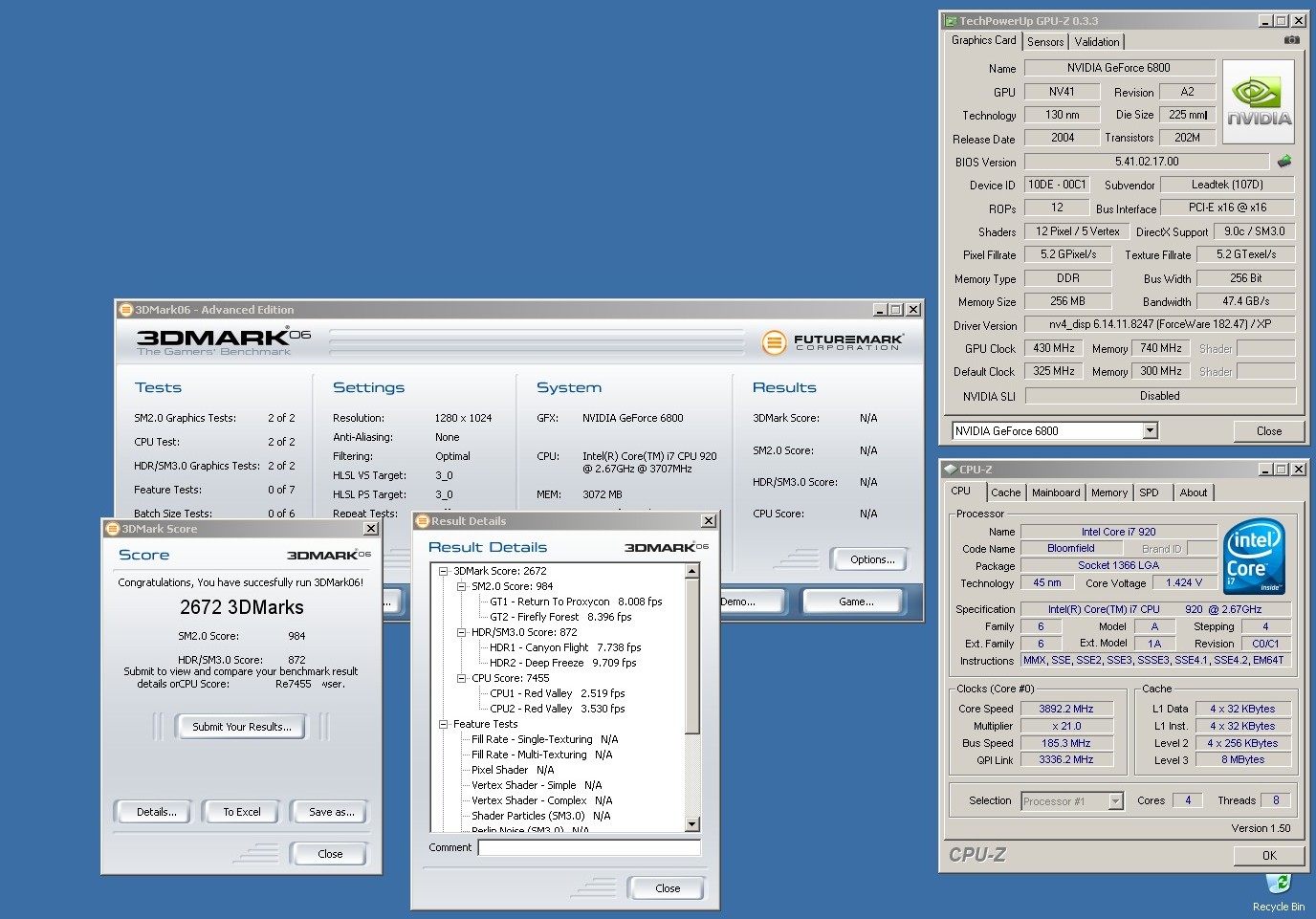Click the Result Details scrollbar thumb
Screen dimensions: 1316x919
point(692,657)
